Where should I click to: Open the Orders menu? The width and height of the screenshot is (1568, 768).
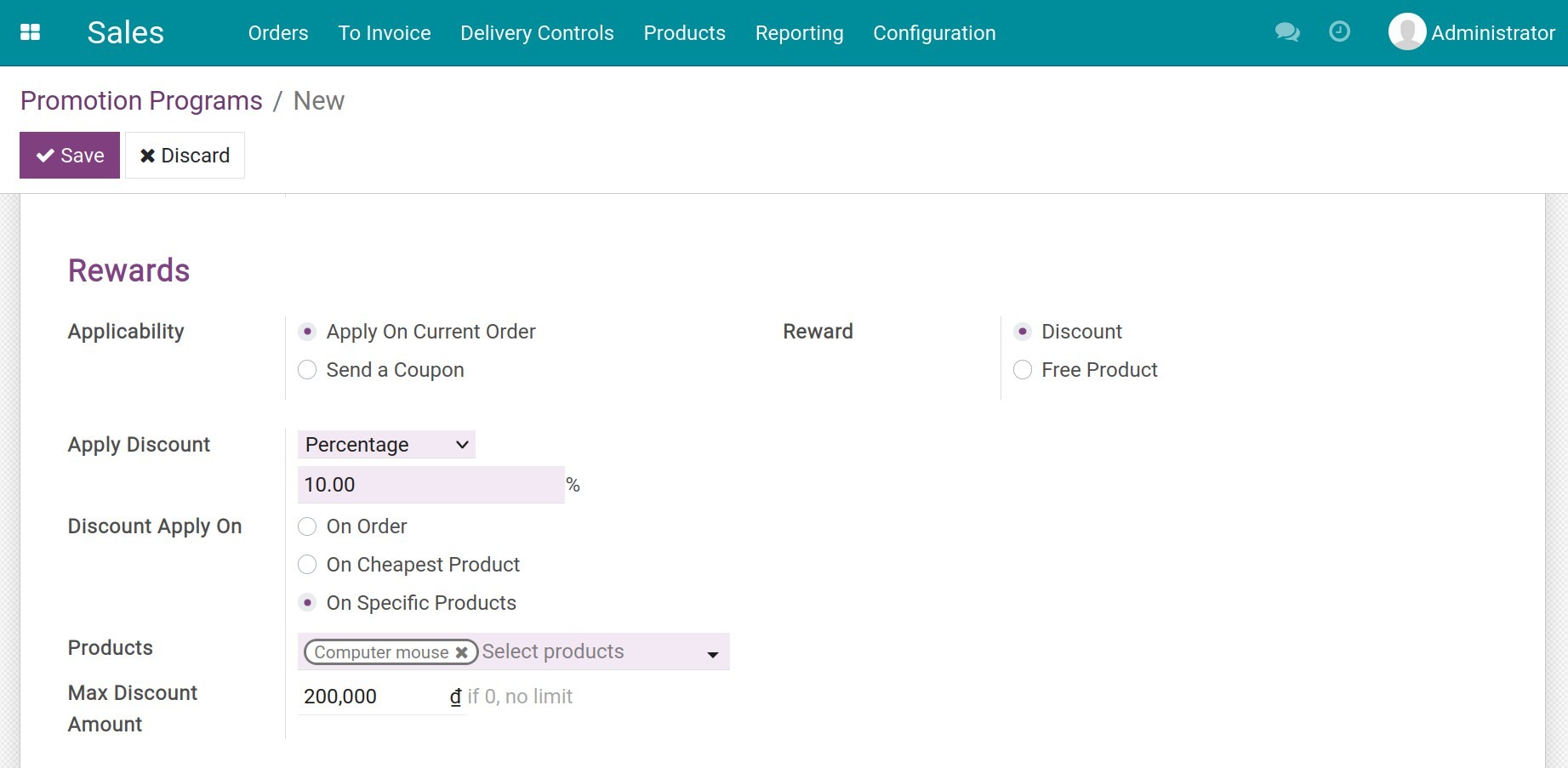pos(278,33)
